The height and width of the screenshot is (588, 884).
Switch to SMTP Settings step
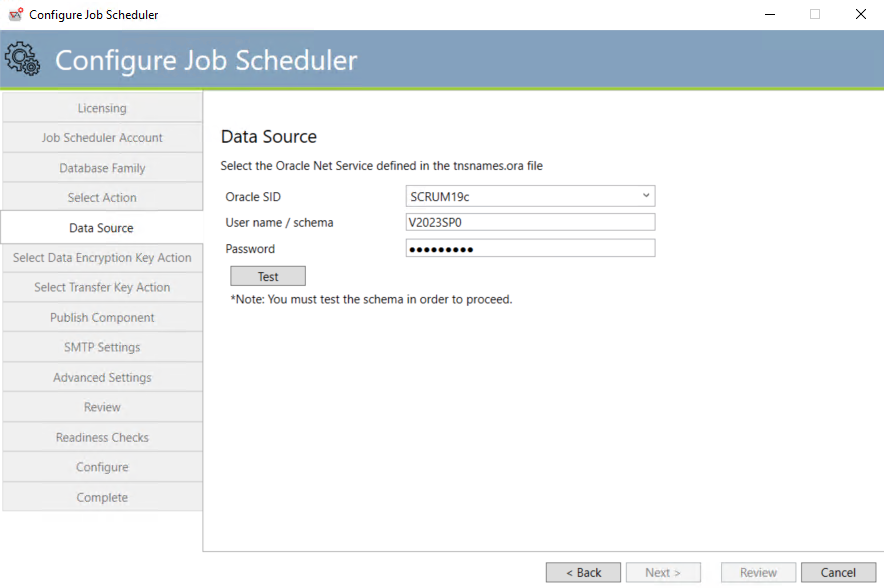pos(102,347)
